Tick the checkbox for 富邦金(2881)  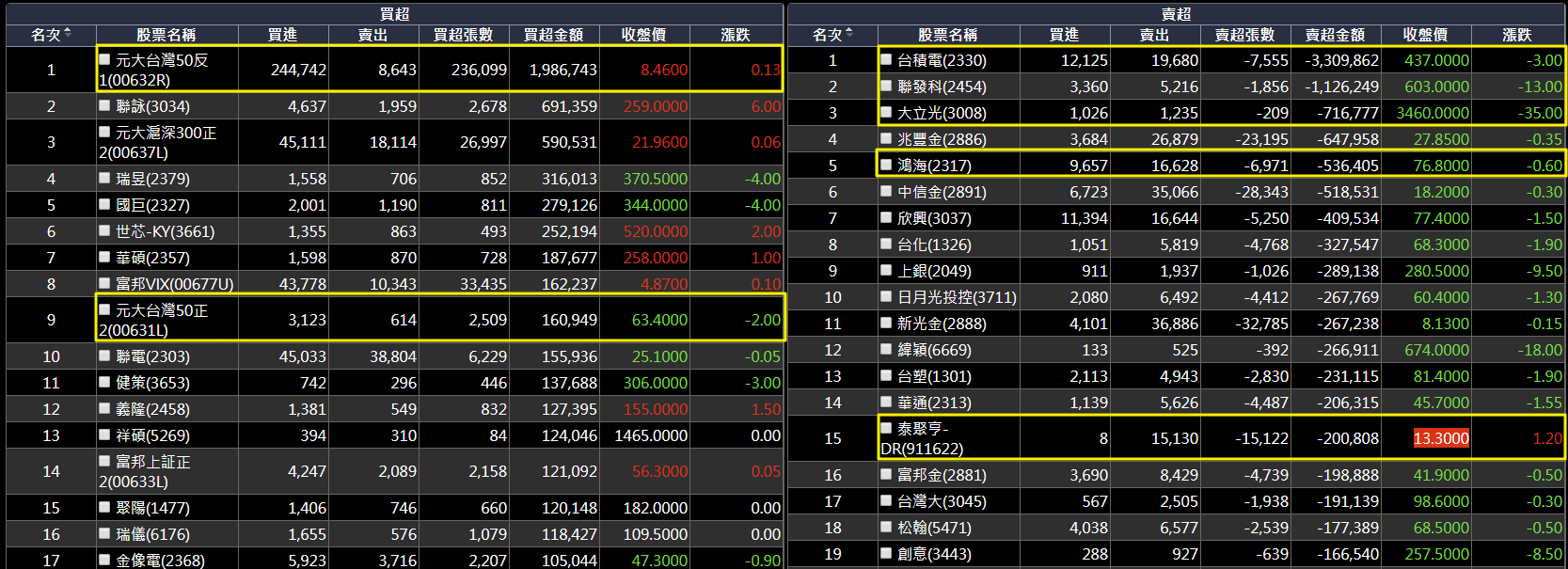pos(887,474)
